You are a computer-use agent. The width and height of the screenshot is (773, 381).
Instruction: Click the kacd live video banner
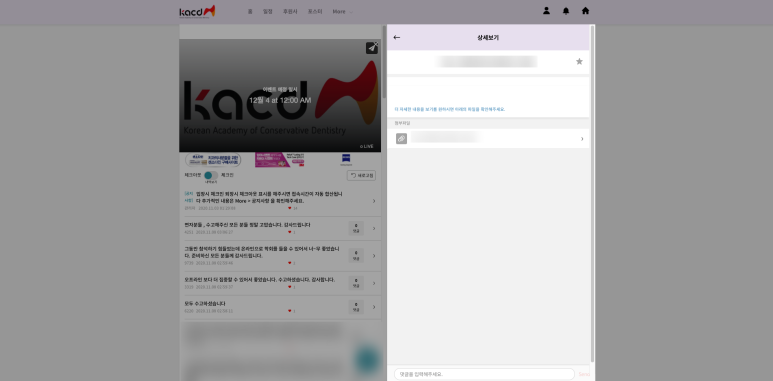click(x=280, y=96)
